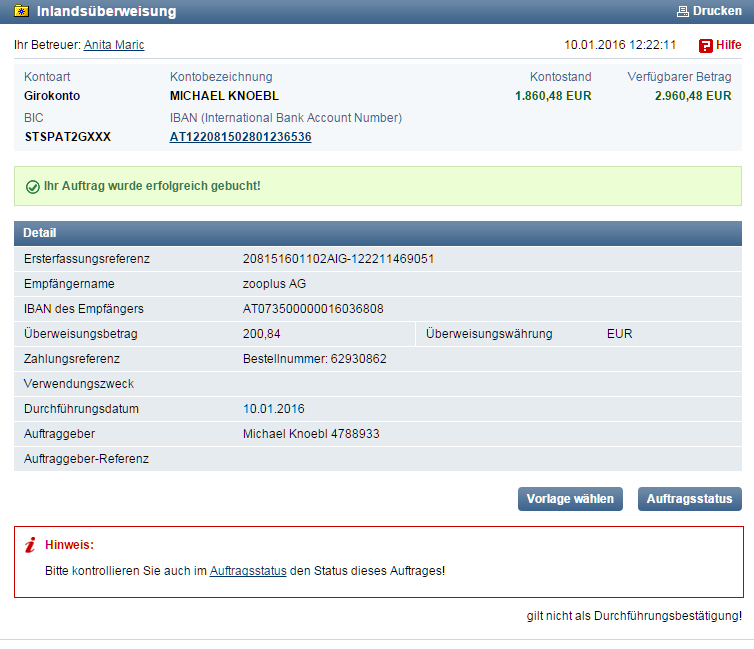Select the transfer amount 200,84
Image resolution: width=754 pixels, height=649 pixels.
click(262, 334)
